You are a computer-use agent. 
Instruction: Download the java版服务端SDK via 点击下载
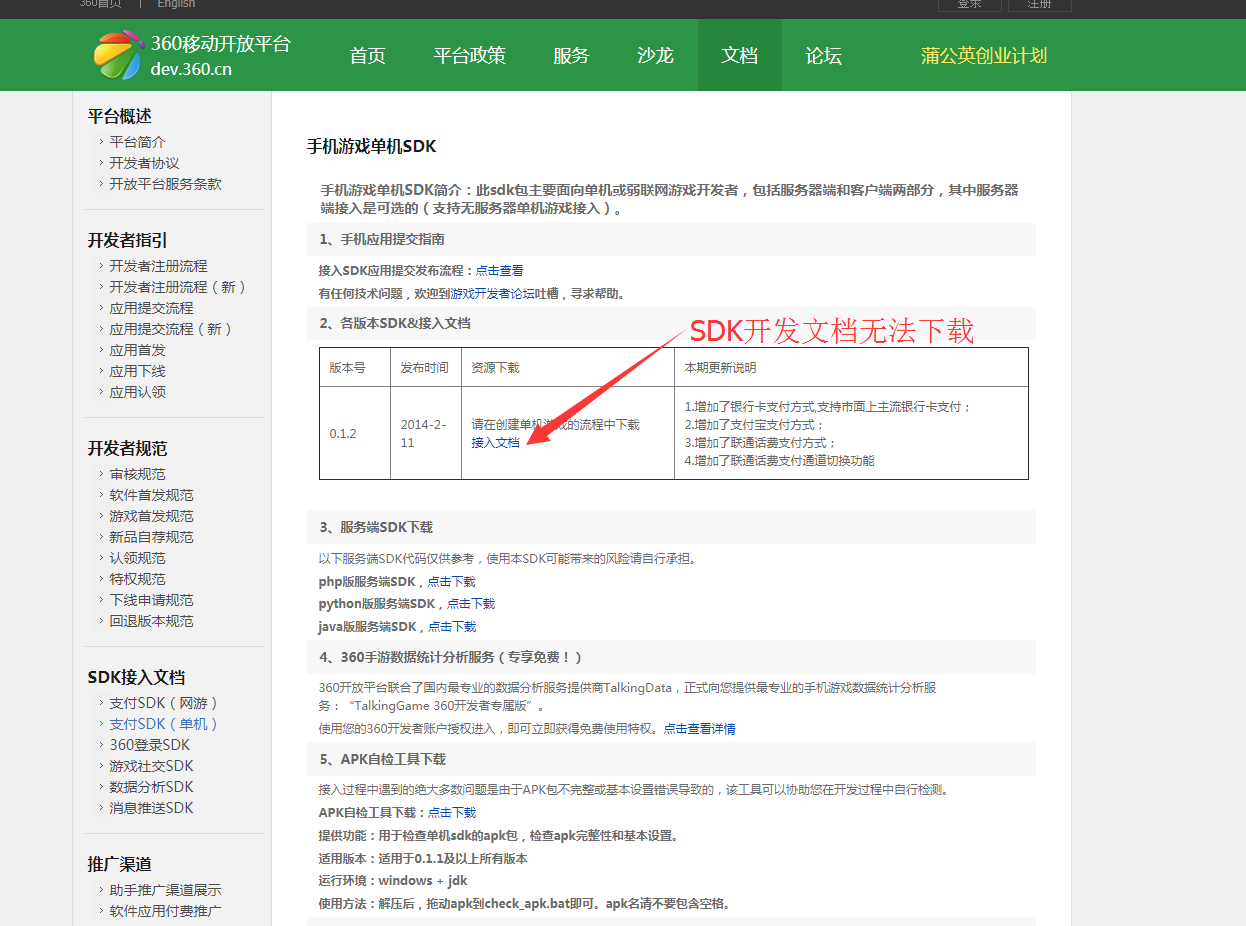click(x=452, y=627)
